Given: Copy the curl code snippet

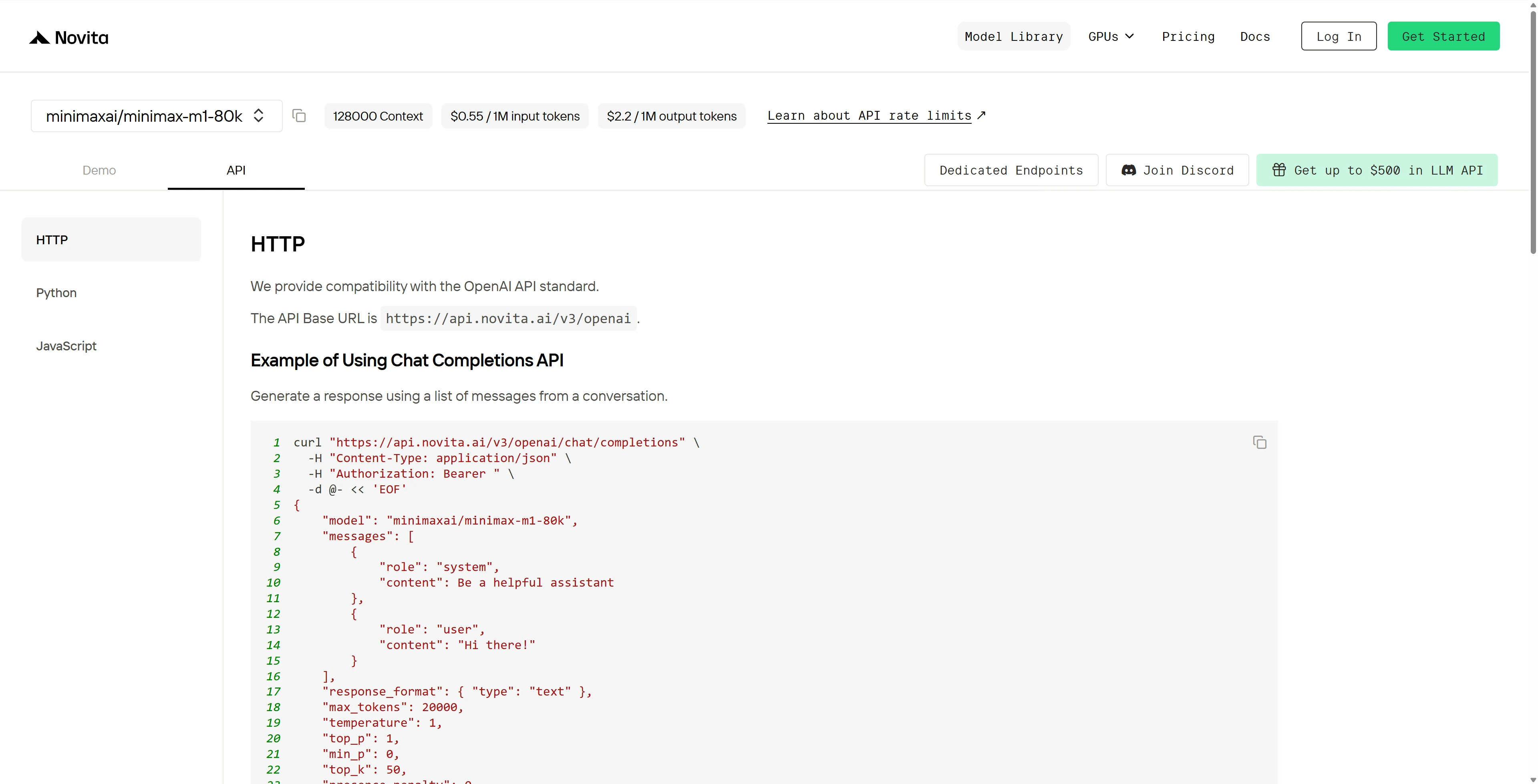Looking at the screenshot, I should (1259, 442).
